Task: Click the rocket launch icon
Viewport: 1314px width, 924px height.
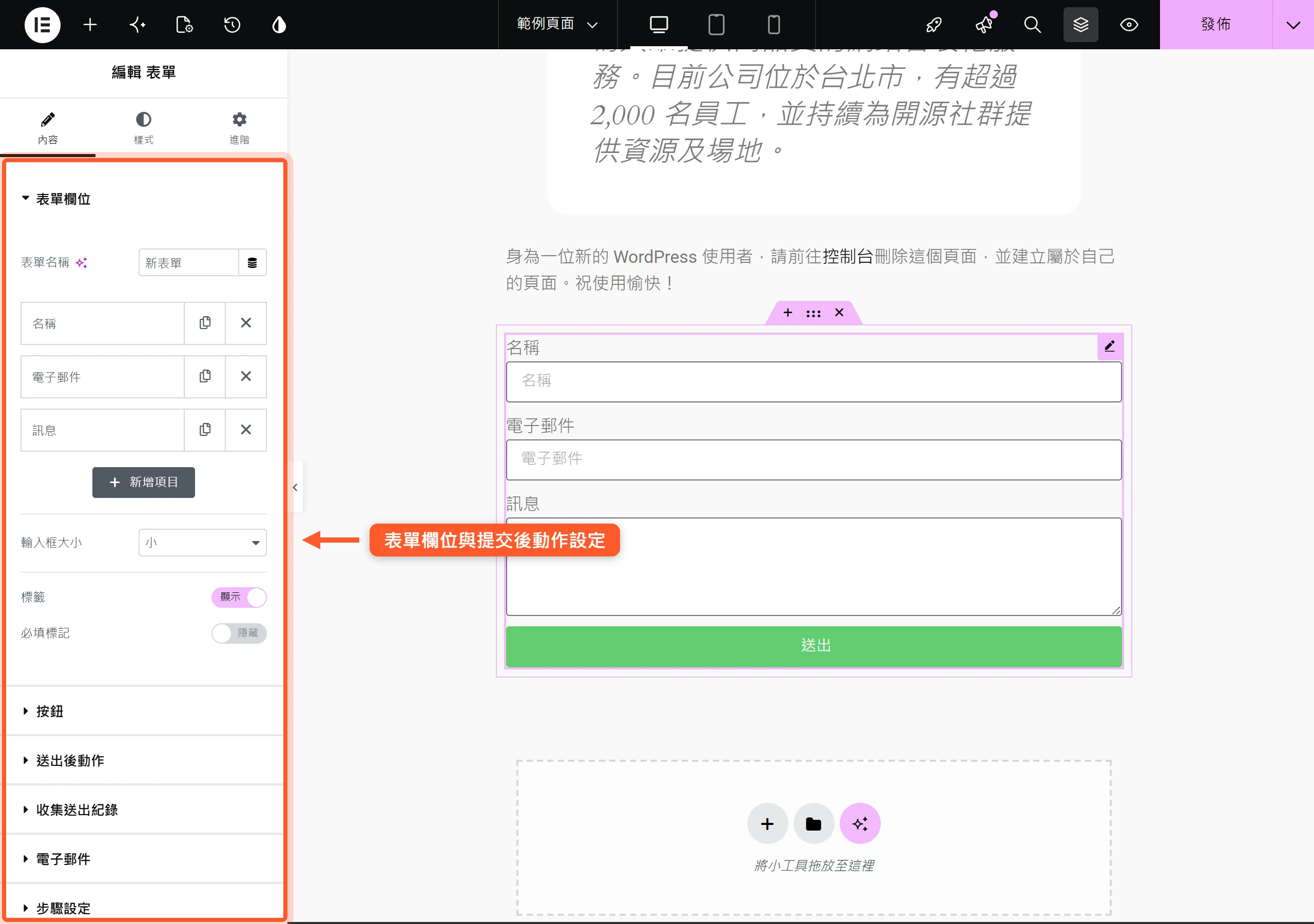Action: [x=934, y=25]
